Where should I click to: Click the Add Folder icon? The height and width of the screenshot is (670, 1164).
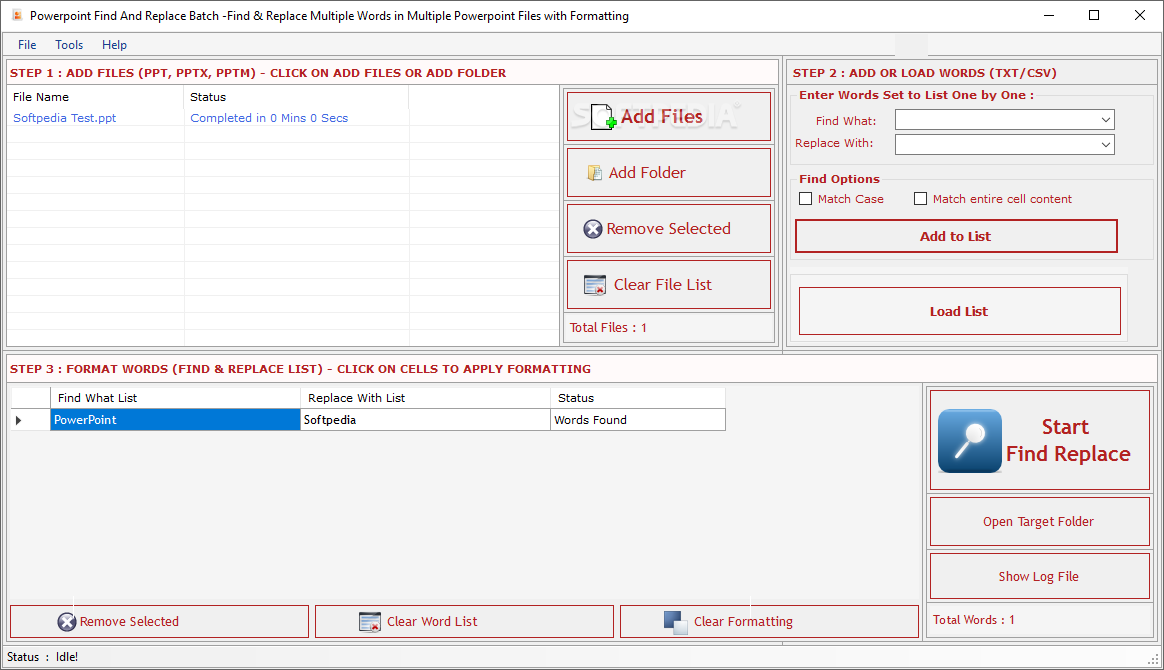click(x=594, y=173)
